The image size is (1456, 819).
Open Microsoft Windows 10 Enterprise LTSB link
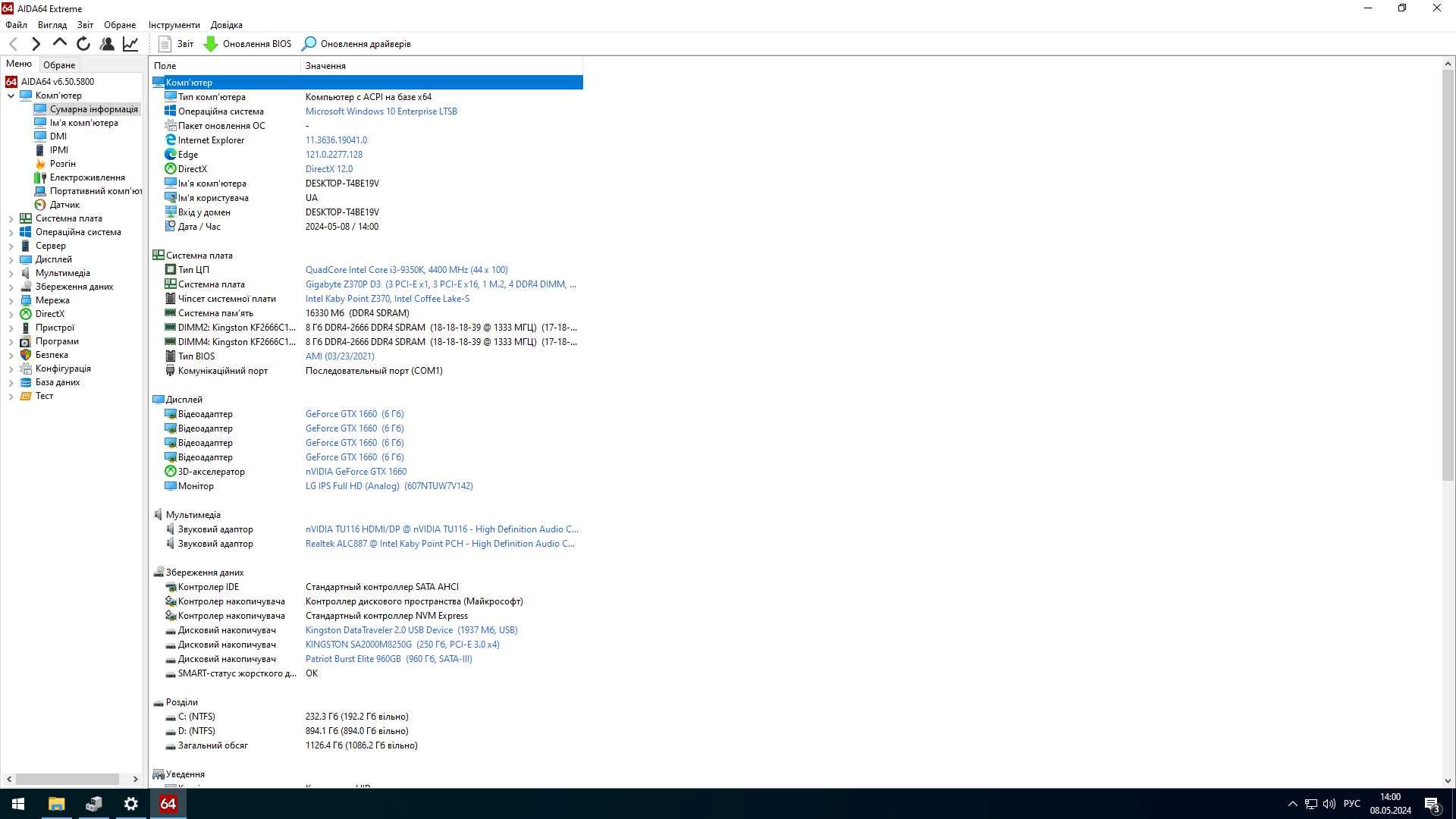(x=381, y=111)
